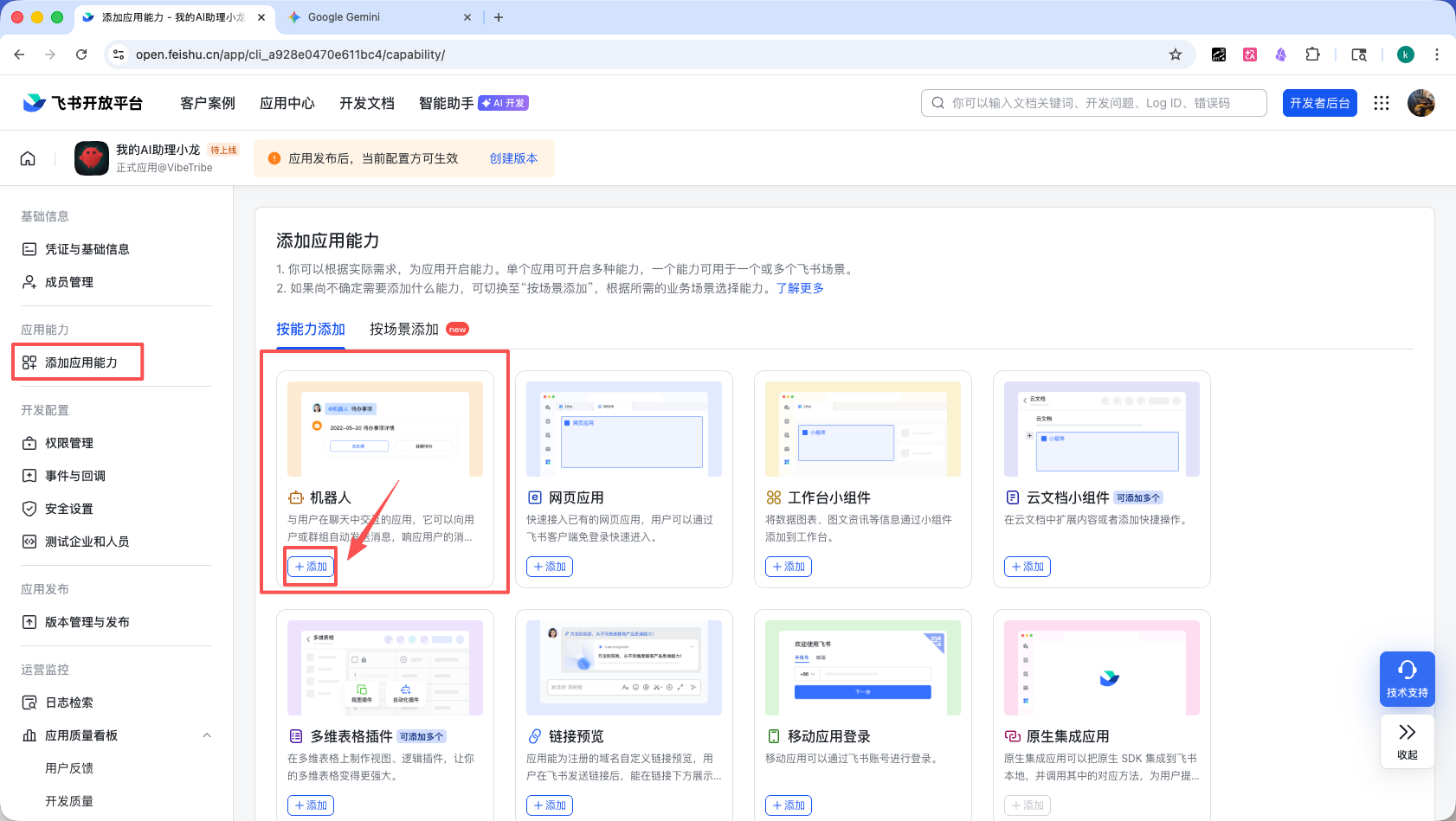1456x821 pixels.
Task: Open 权限管理 in the sidebar
Action: coord(69,443)
